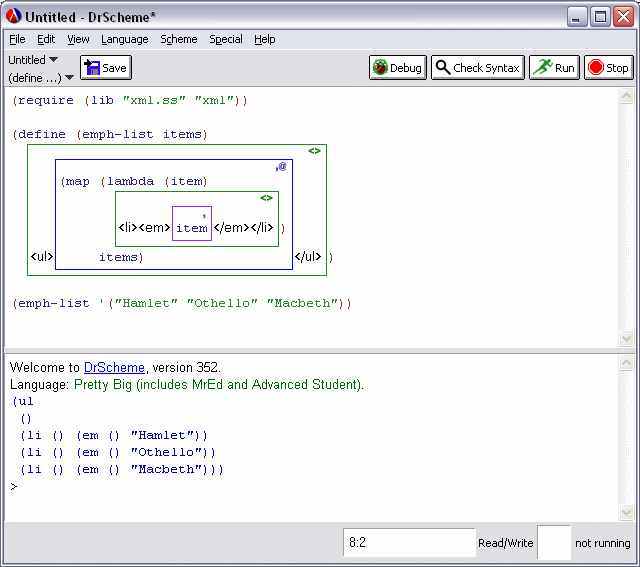Maximize the DrScheme window
The width and height of the screenshot is (640, 567).
coord(600,17)
